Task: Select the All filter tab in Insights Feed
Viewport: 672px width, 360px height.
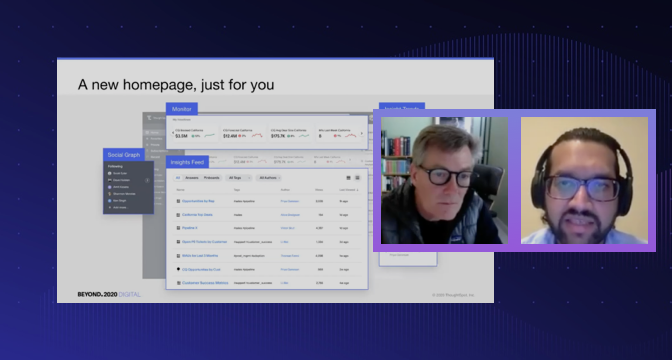Action: 178,178
